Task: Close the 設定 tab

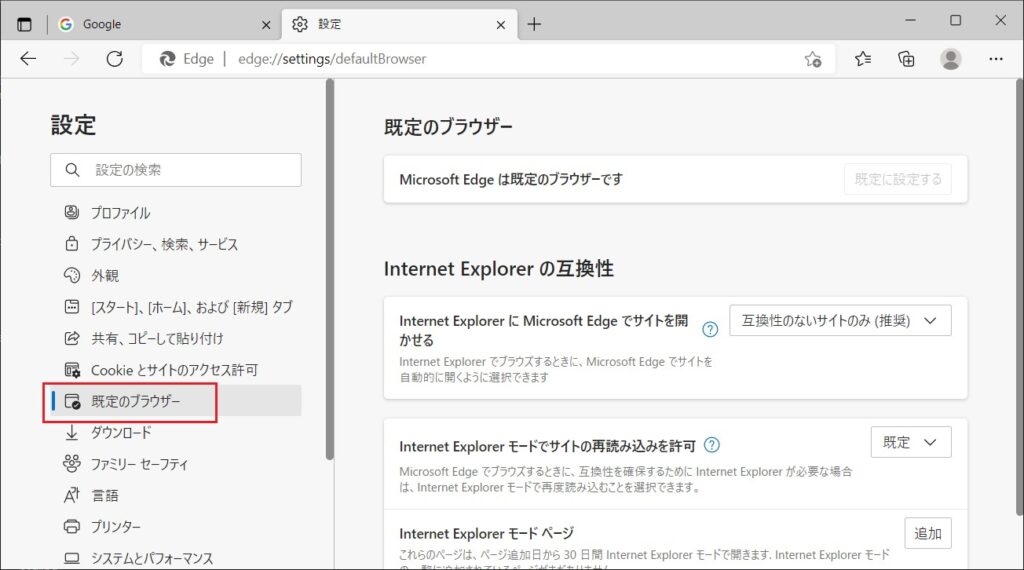Action: coord(500,25)
